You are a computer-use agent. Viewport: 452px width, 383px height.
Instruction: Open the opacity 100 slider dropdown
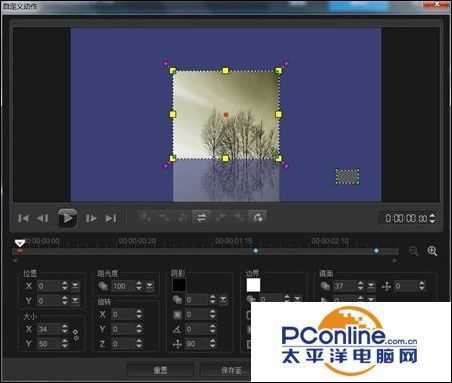coord(150,286)
